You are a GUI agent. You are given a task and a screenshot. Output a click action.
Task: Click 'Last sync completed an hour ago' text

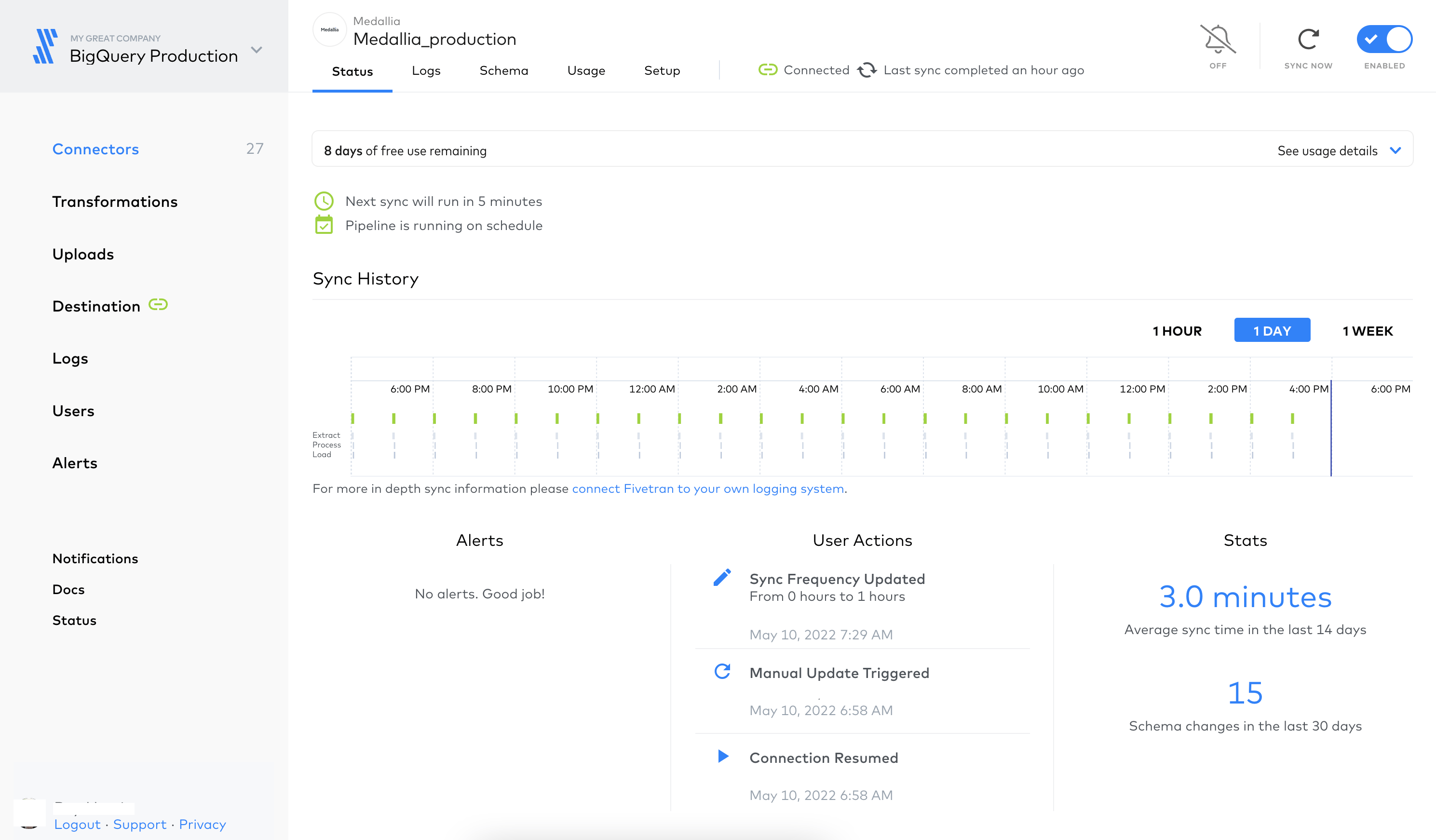(x=984, y=70)
